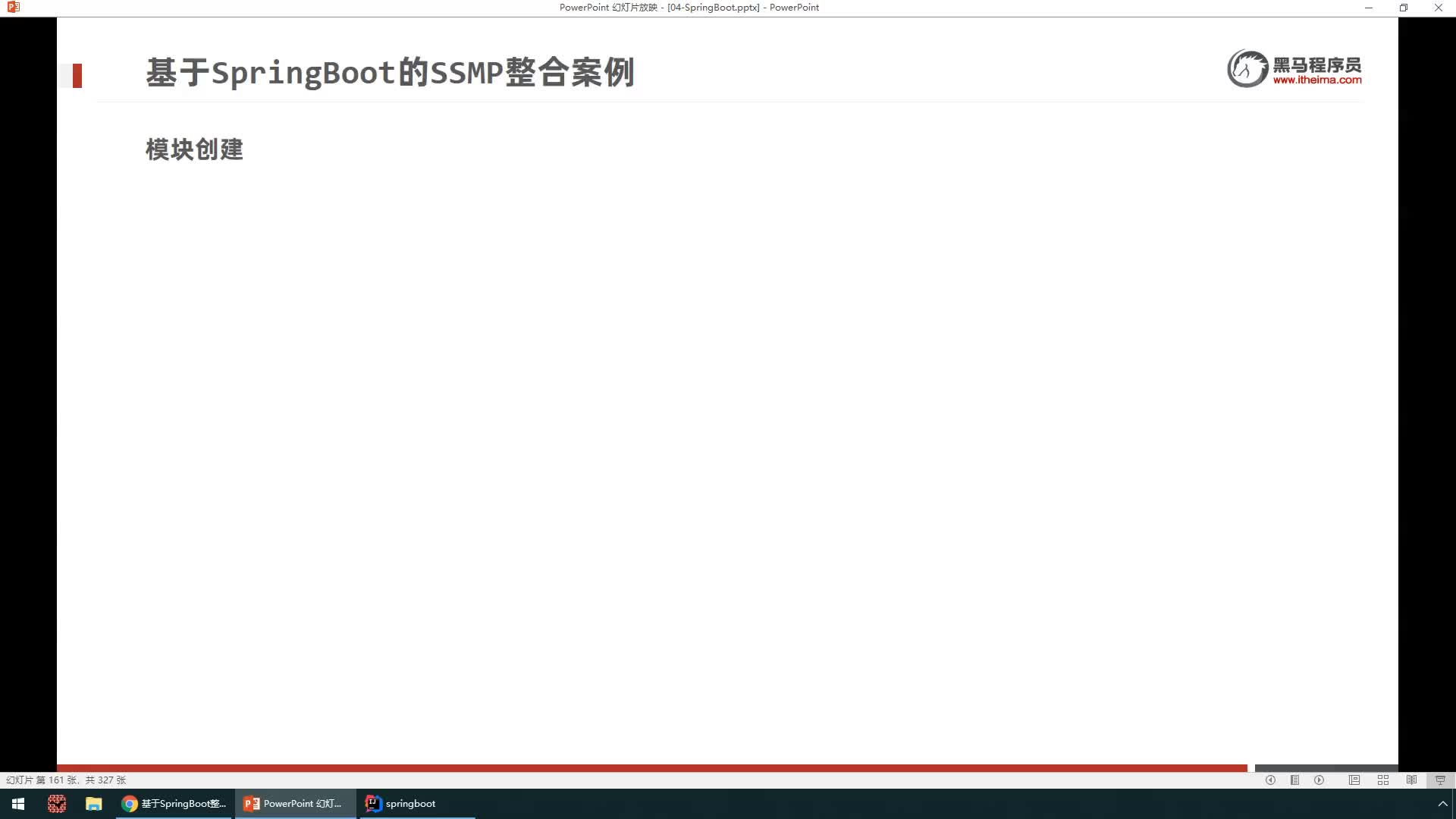This screenshot has width=1456, height=819.
Task: Switch to Reading view
Action: (1411, 780)
